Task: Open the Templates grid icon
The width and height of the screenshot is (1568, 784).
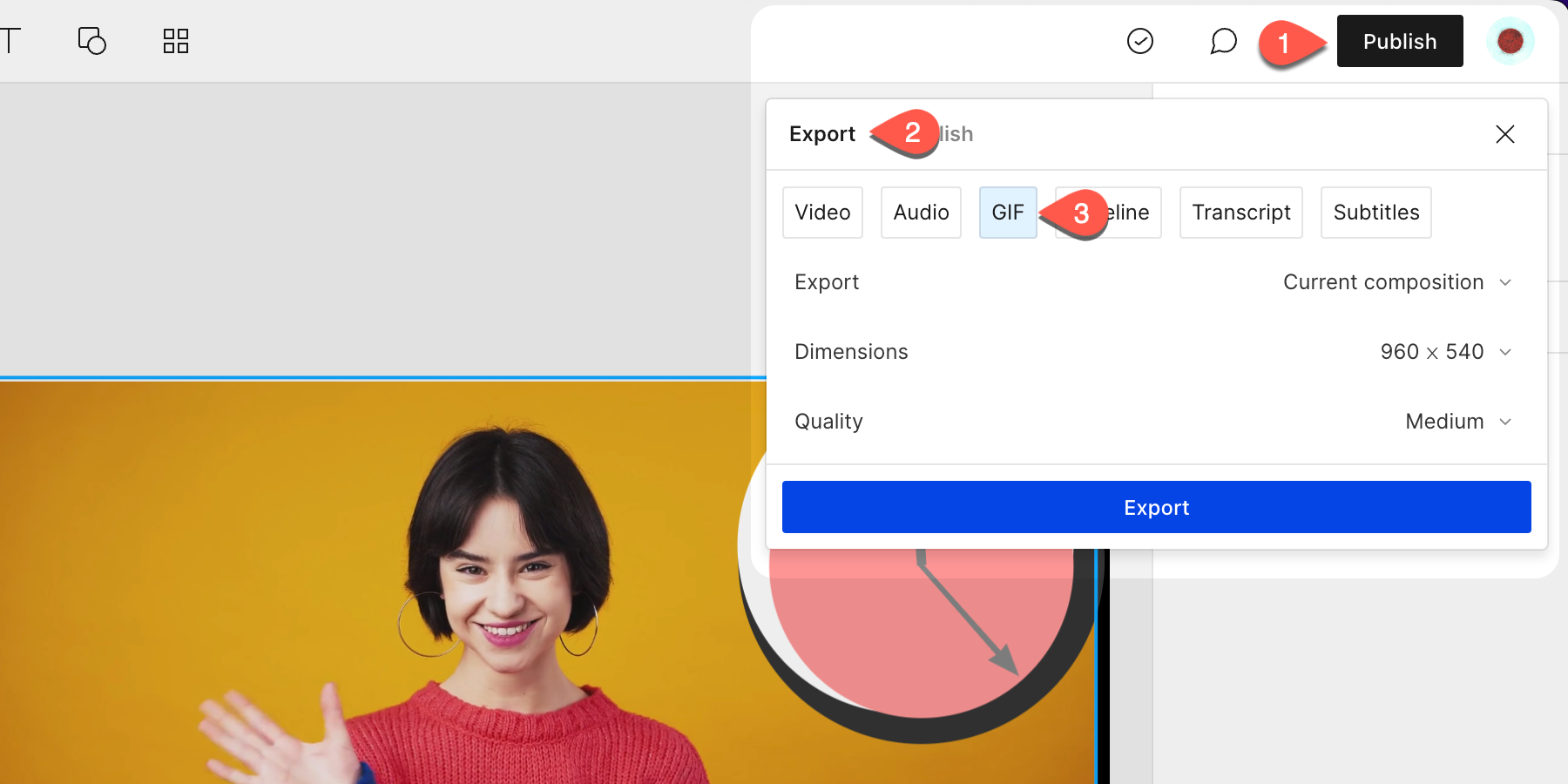Action: tap(176, 41)
